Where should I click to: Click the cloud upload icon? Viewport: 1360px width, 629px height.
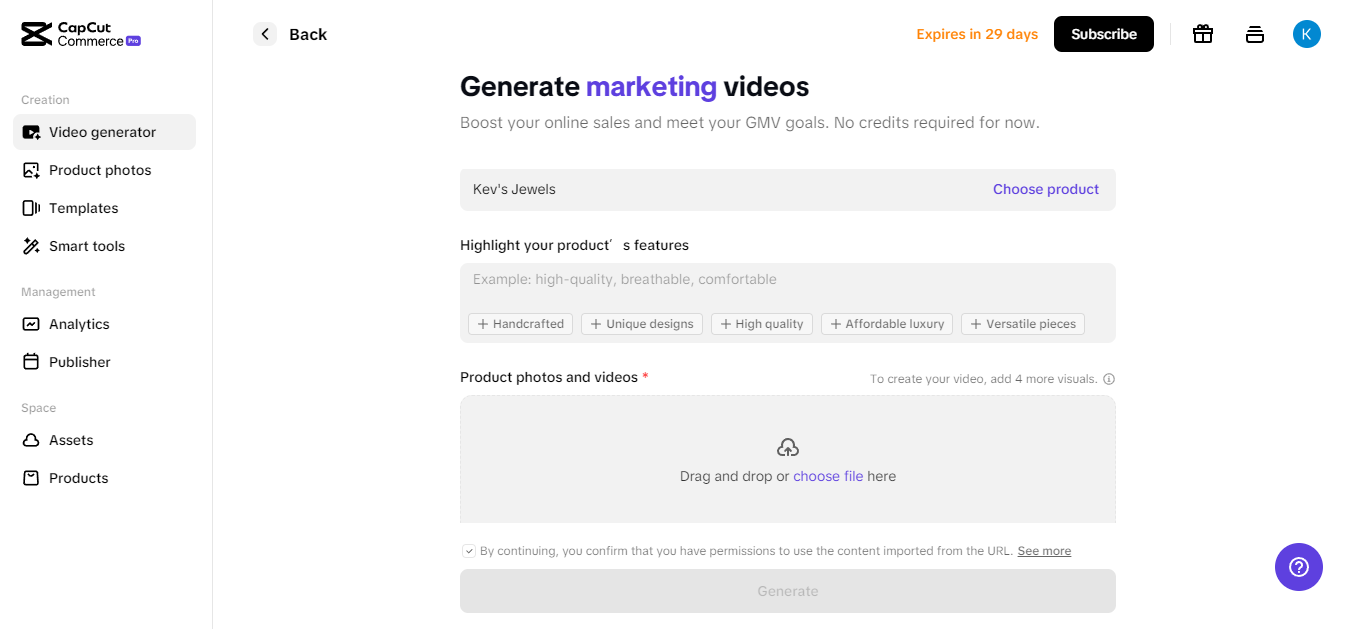click(788, 447)
